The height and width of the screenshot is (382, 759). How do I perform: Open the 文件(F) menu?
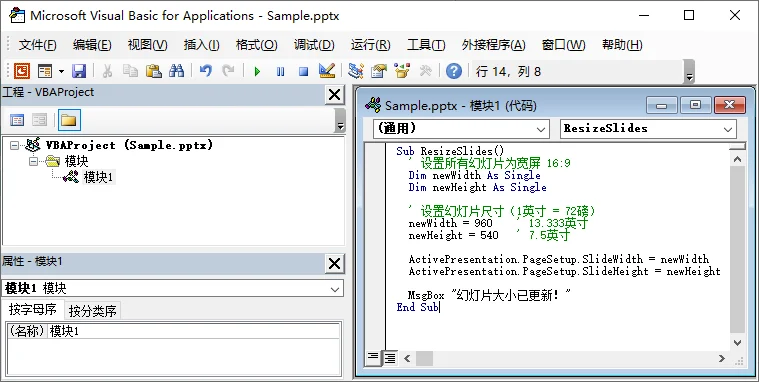coord(37,45)
